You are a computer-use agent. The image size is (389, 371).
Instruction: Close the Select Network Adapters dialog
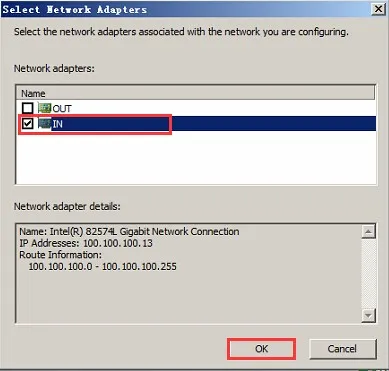coord(378,9)
